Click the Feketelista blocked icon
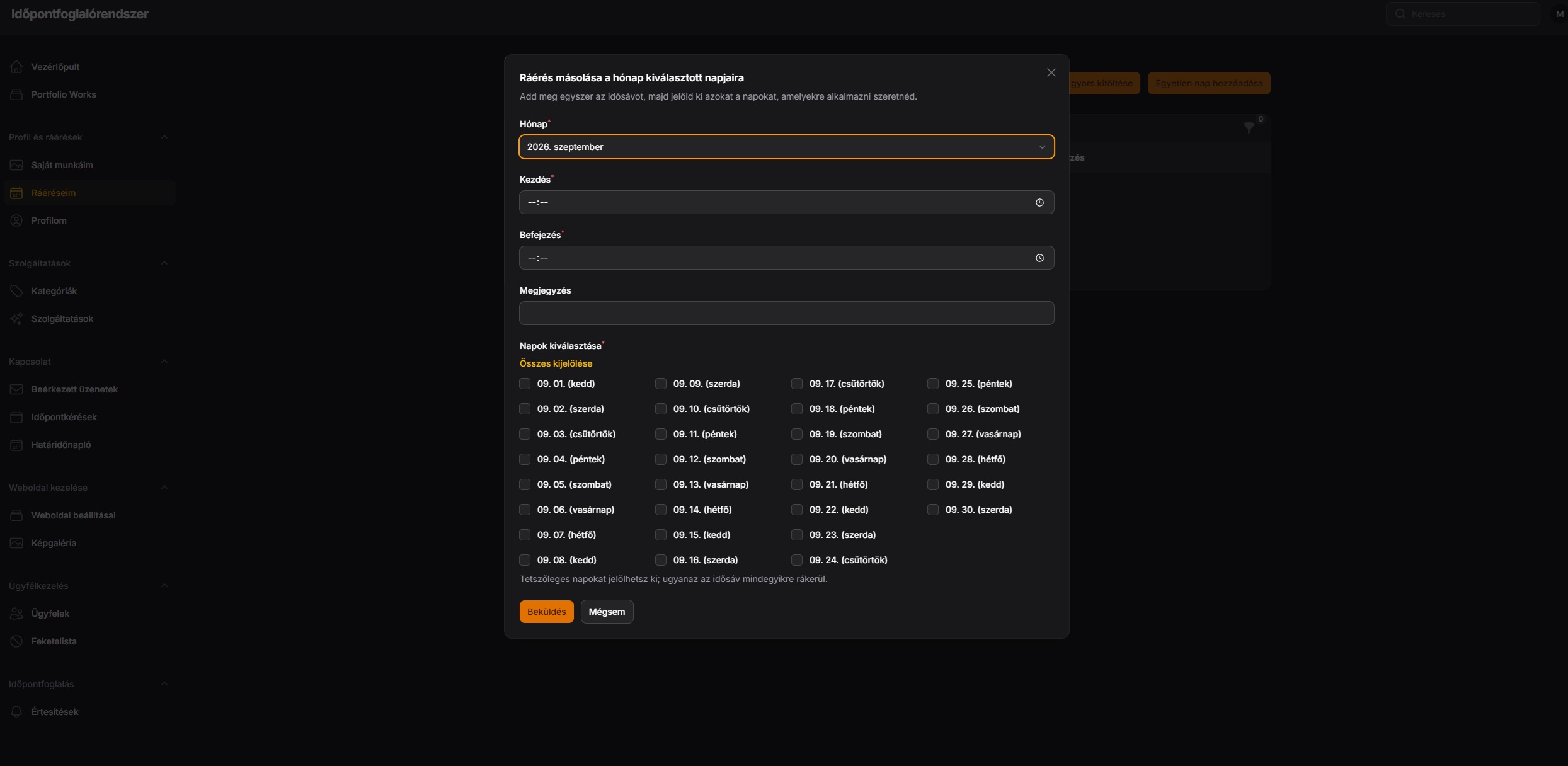The height and width of the screenshot is (766, 1568). (x=16, y=641)
